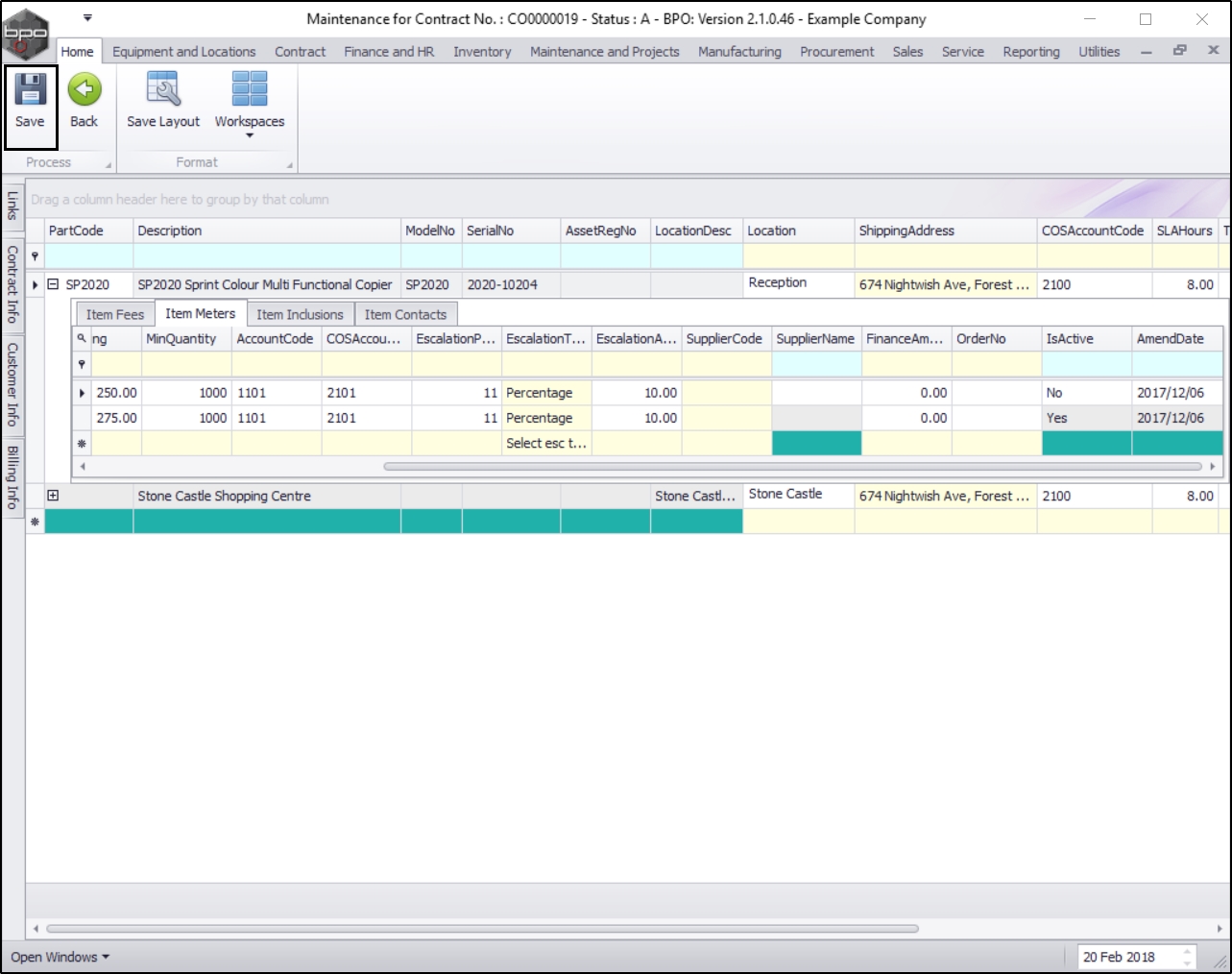This screenshot has height=974, width=1232.
Task: Sort by the MinQuantity column header
Action: tap(186, 338)
